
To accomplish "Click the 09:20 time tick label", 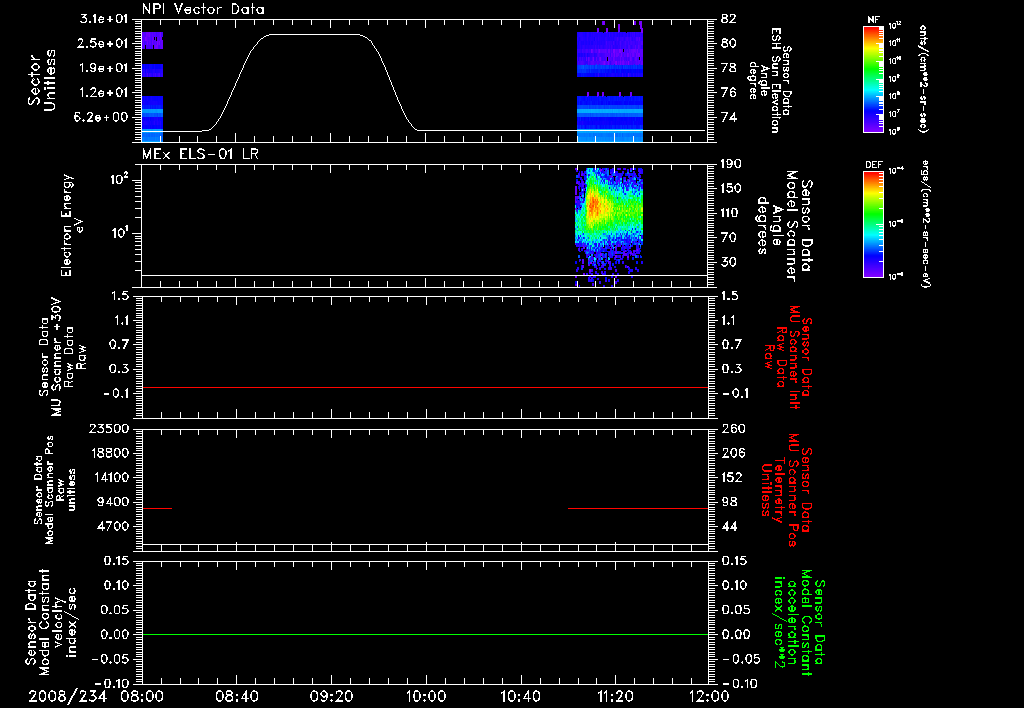I will pyautogui.click(x=331, y=696).
